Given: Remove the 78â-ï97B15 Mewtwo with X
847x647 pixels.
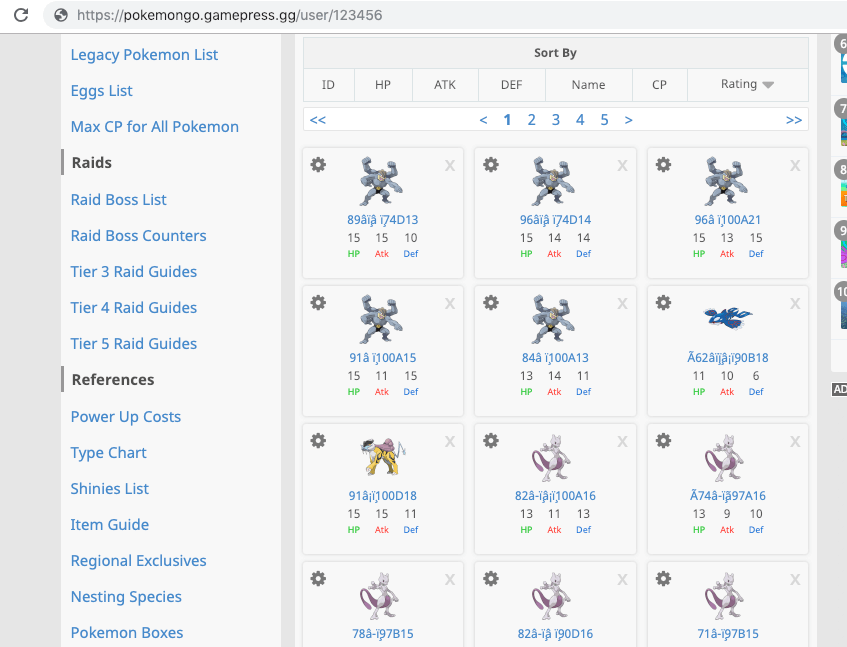Looking at the screenshot, I should [450, 580].
